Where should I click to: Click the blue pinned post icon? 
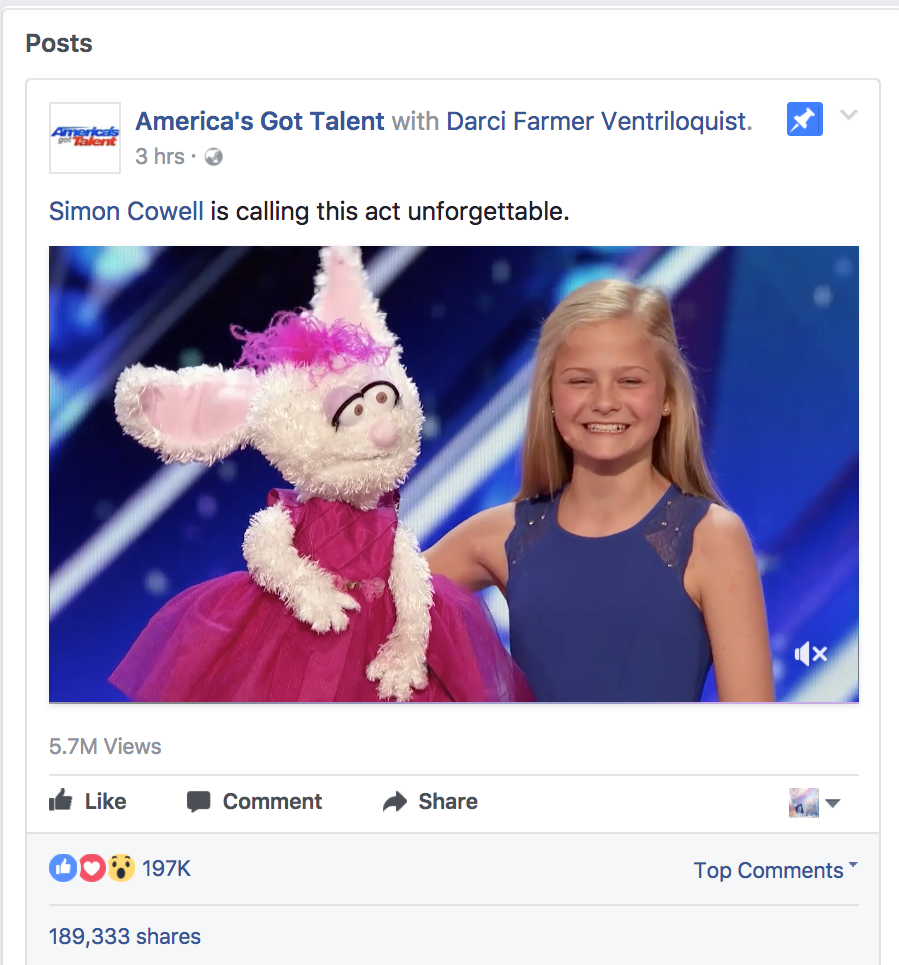(804, 120)
